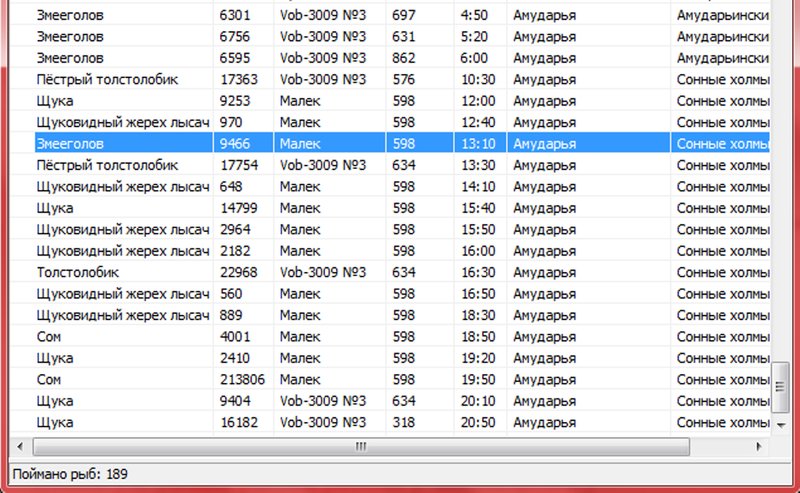800x493 pixels.
Task: Click Амударья in the 4:50 row
Action: click(x=544, y=15)
